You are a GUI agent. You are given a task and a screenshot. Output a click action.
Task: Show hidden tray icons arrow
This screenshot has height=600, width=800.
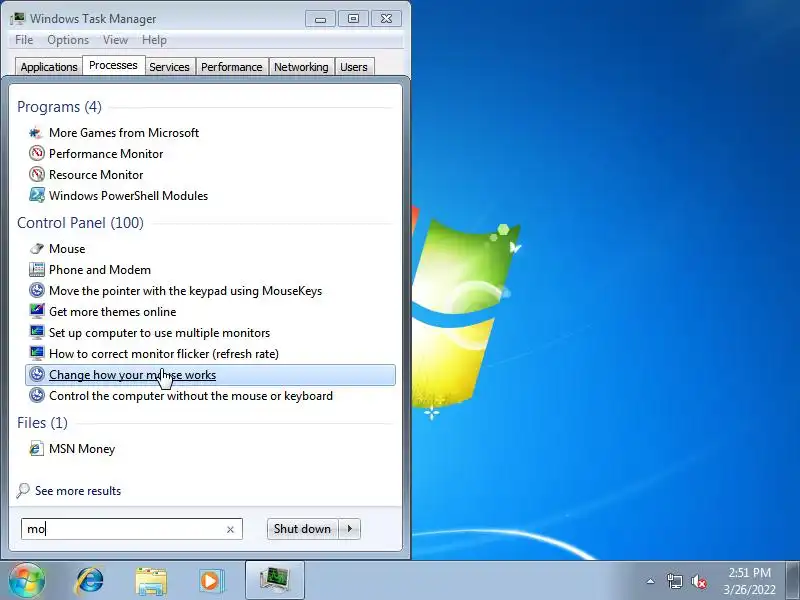point(651,581)
